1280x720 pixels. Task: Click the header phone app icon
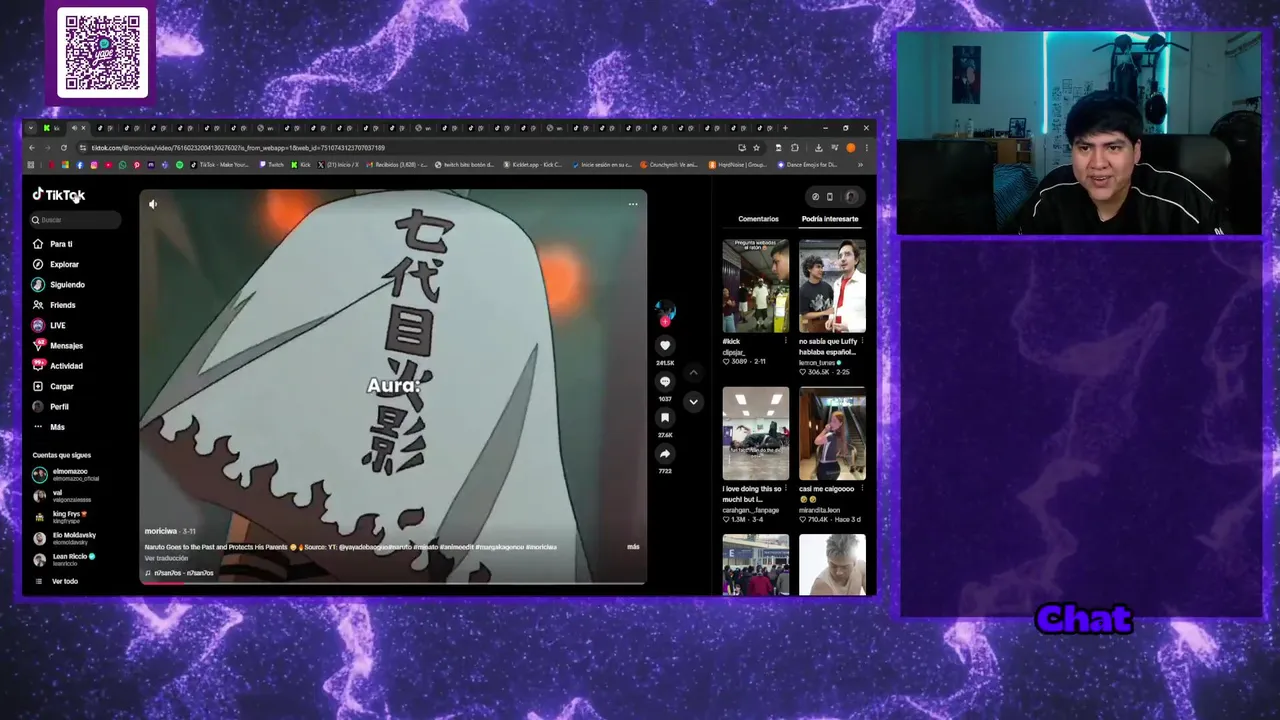coord(829,197)
